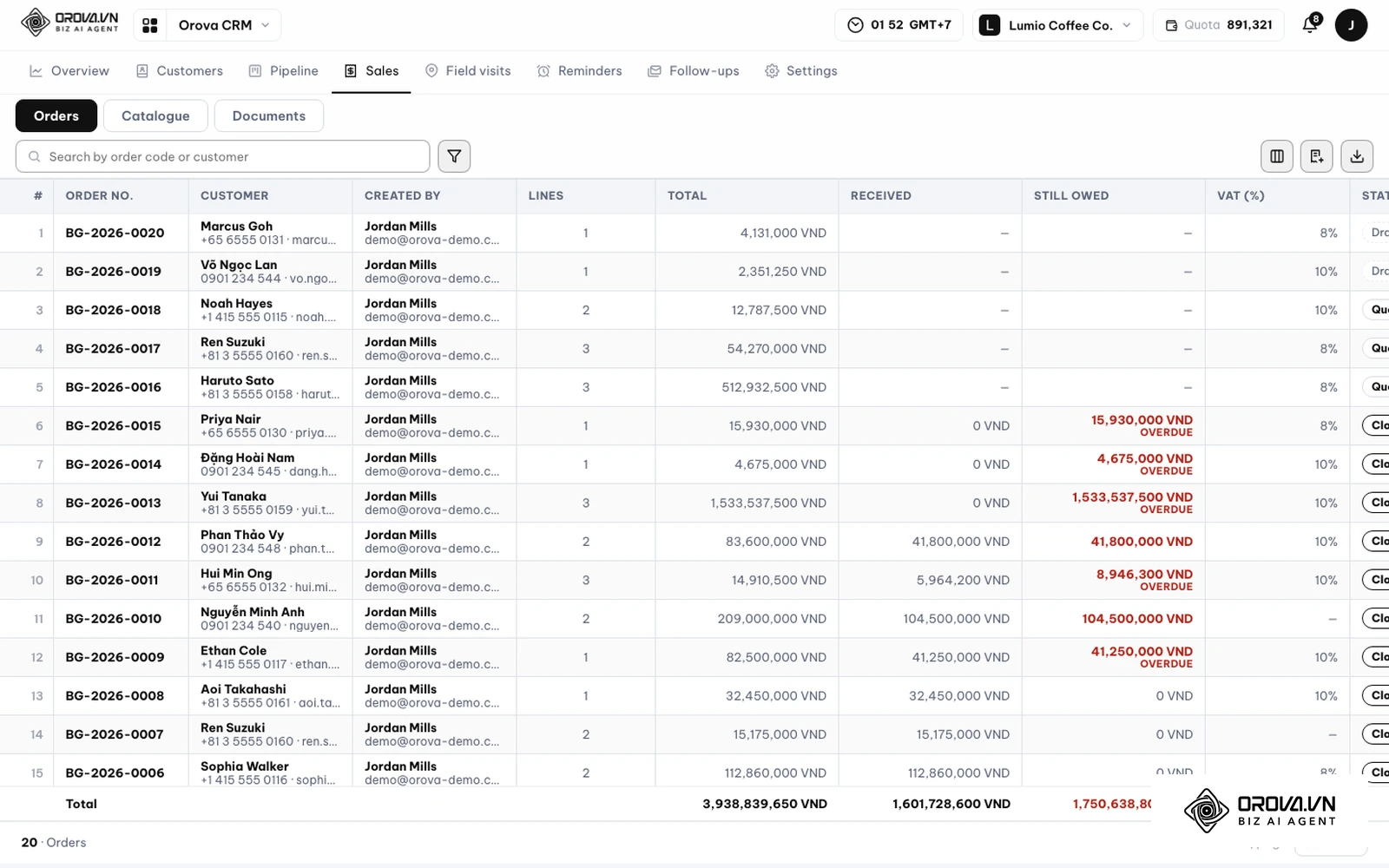Click the 1,533,537,500 VND overdue amount
The height and width of the screenshot is (868, 1389).
[x=1132, y=497]
